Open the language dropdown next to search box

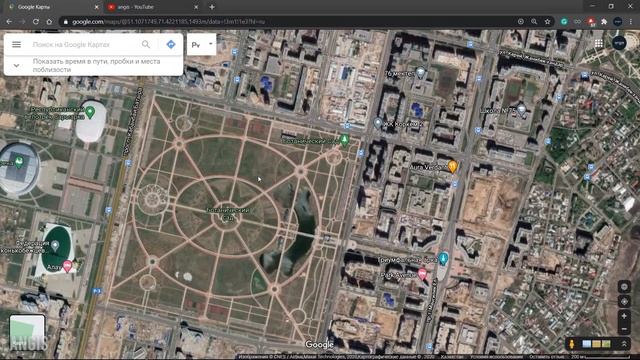(202, 44)
